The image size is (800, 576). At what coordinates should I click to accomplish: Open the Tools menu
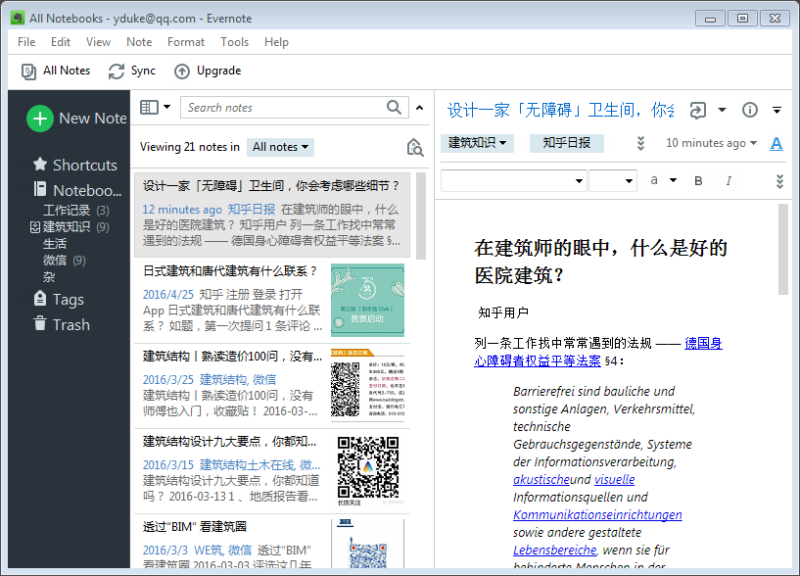click(x=235, y=42)
